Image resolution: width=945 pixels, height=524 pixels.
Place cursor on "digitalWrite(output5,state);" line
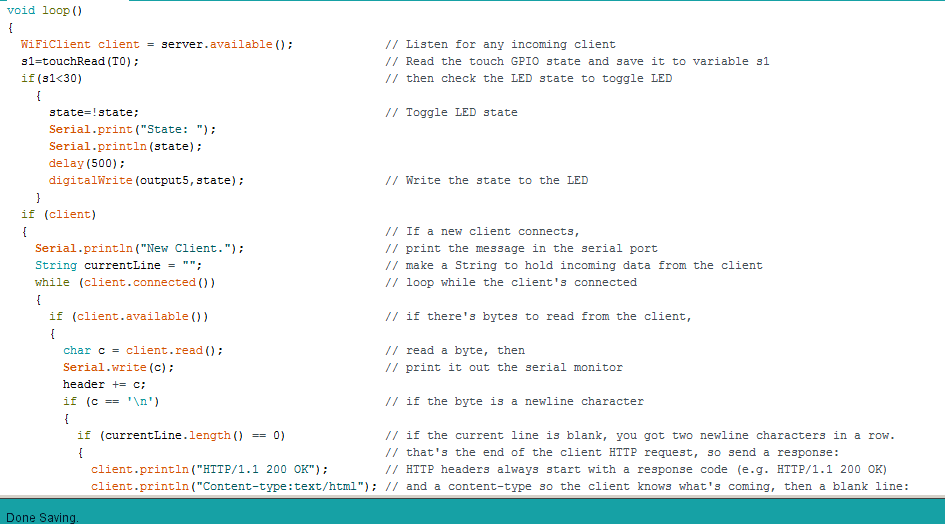click(x=146, y=180)
